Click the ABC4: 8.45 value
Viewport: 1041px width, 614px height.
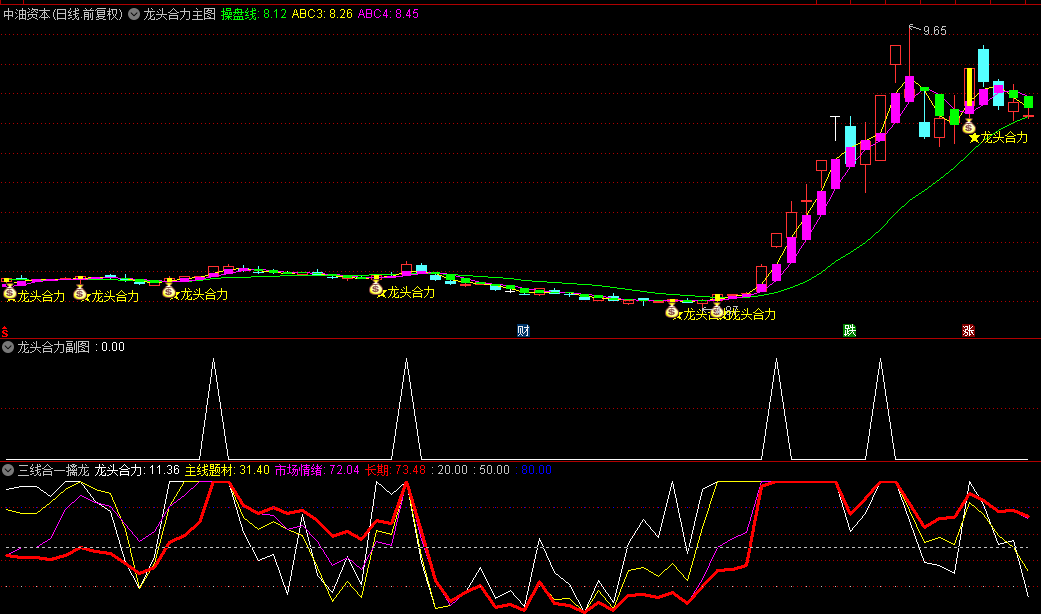pyautogui.click(x=388, y=14)
